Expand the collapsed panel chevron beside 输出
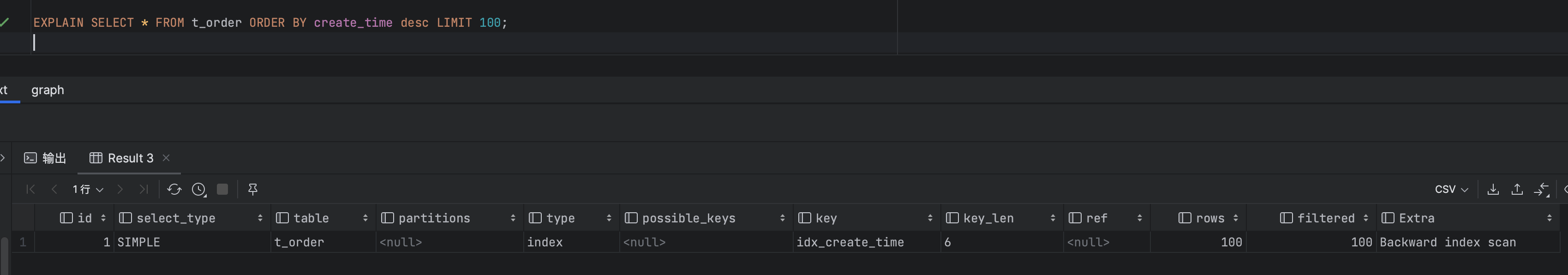This screenshot has height=275, width=1568. point(3,158)
